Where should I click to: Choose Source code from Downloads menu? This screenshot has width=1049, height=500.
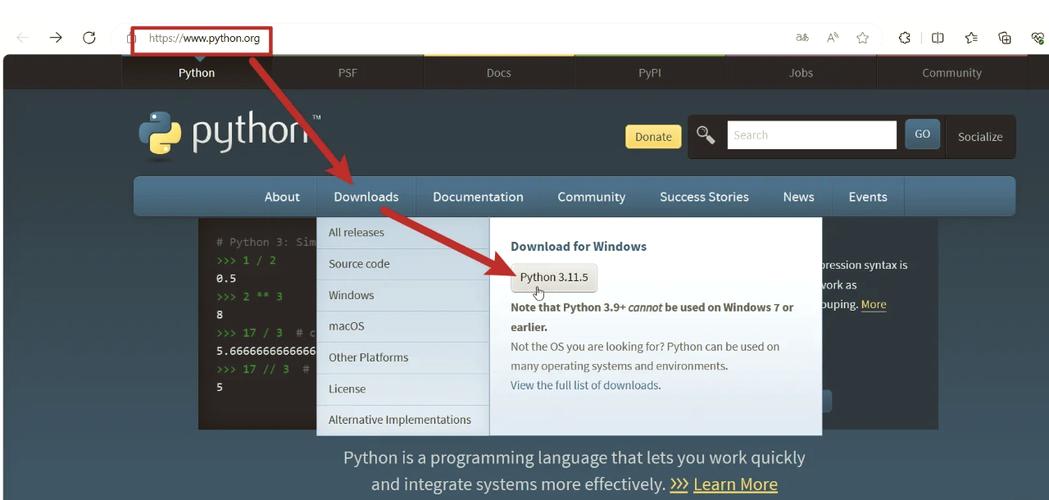click(x=403, y=264)
